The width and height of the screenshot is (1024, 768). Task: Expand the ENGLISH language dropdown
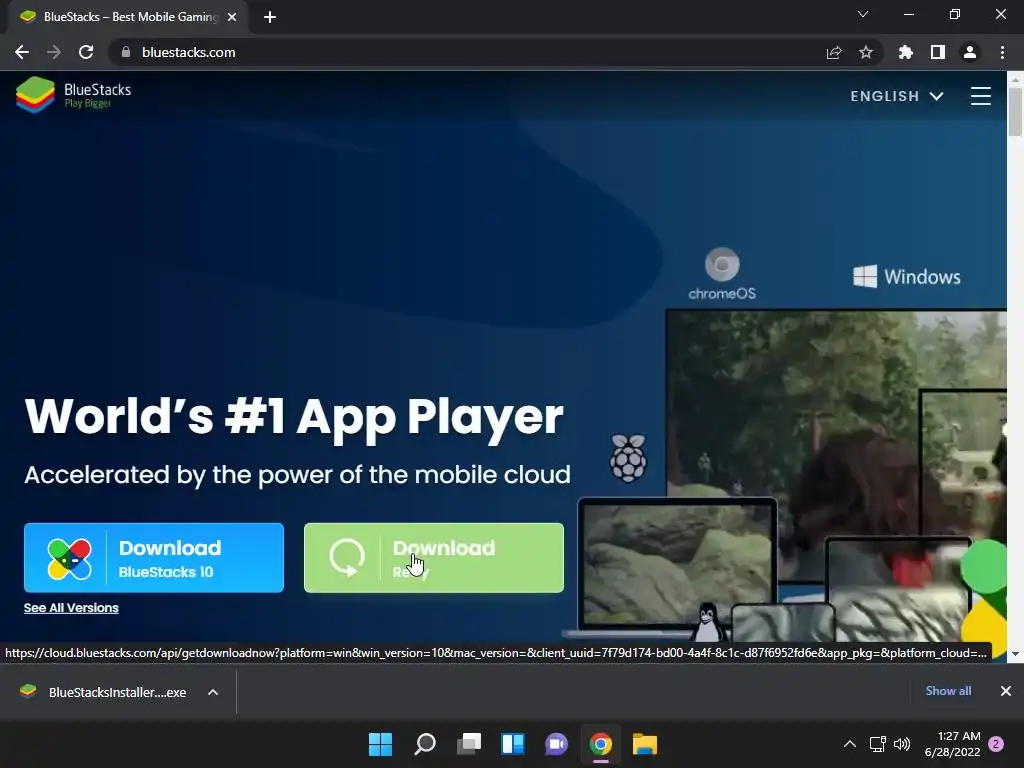coord(897,96)
